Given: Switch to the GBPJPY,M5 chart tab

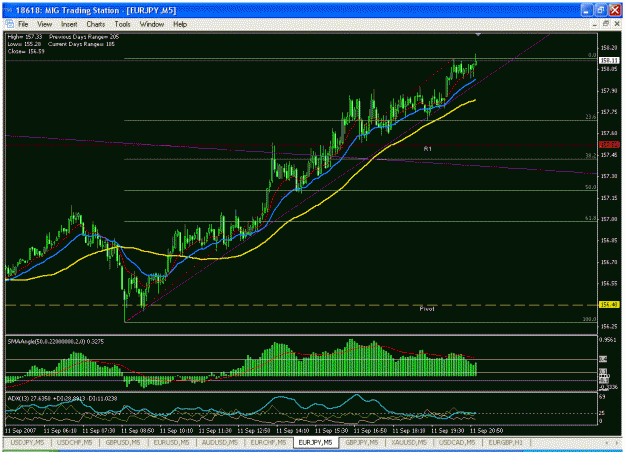Looking at the screenshot, I should click(x=362, y=442).
